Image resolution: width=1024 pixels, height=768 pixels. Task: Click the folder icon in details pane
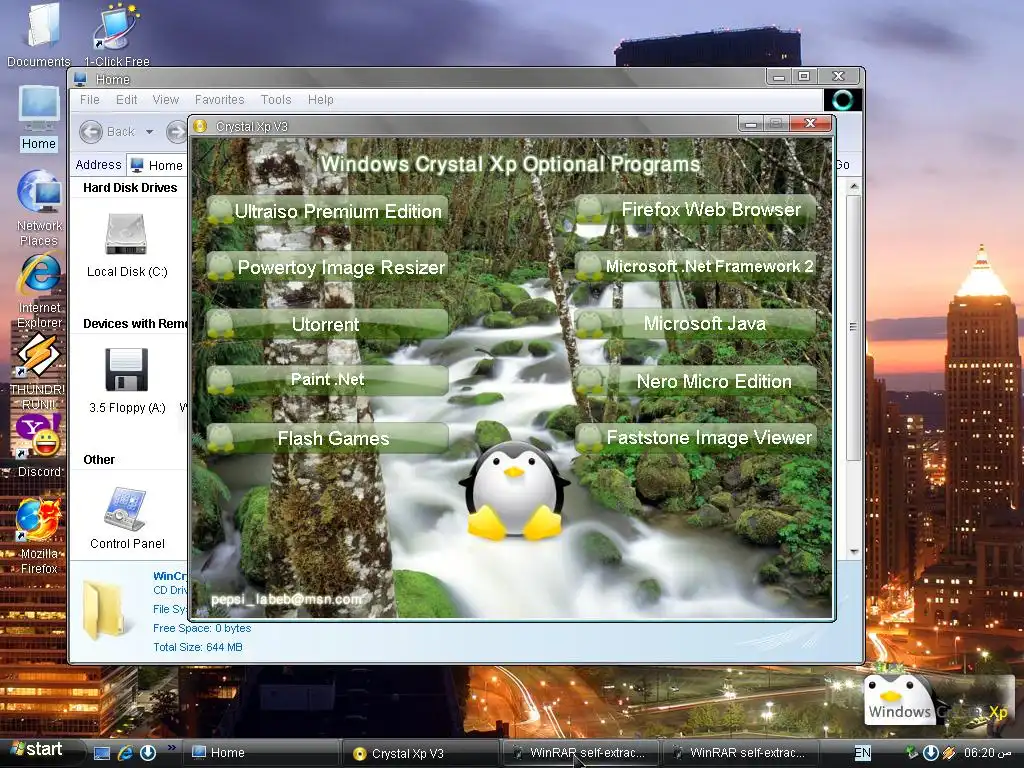(x=104, y=609)
